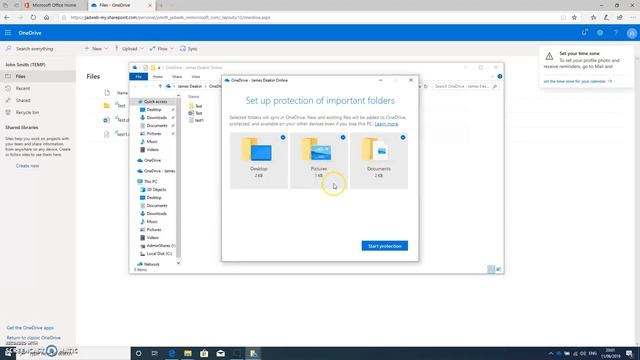The image size is (640, 360).
Task: Select Quick access in Explorer tree
Action: 155,102
